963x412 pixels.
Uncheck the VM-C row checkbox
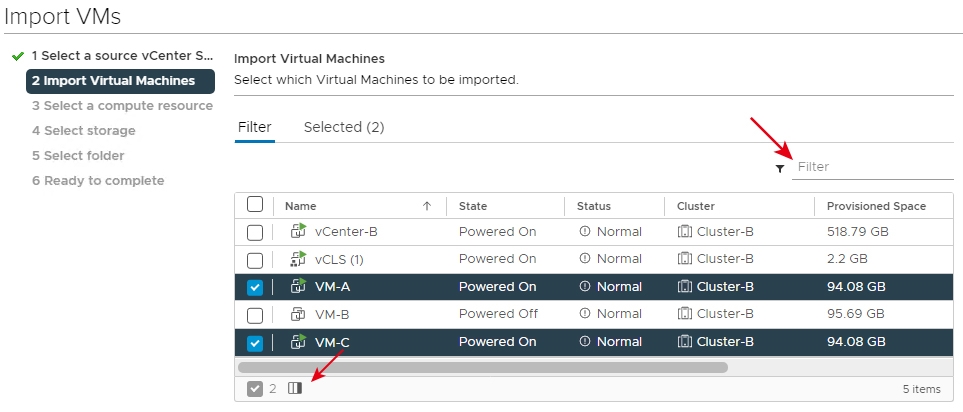tap(255, 343)
